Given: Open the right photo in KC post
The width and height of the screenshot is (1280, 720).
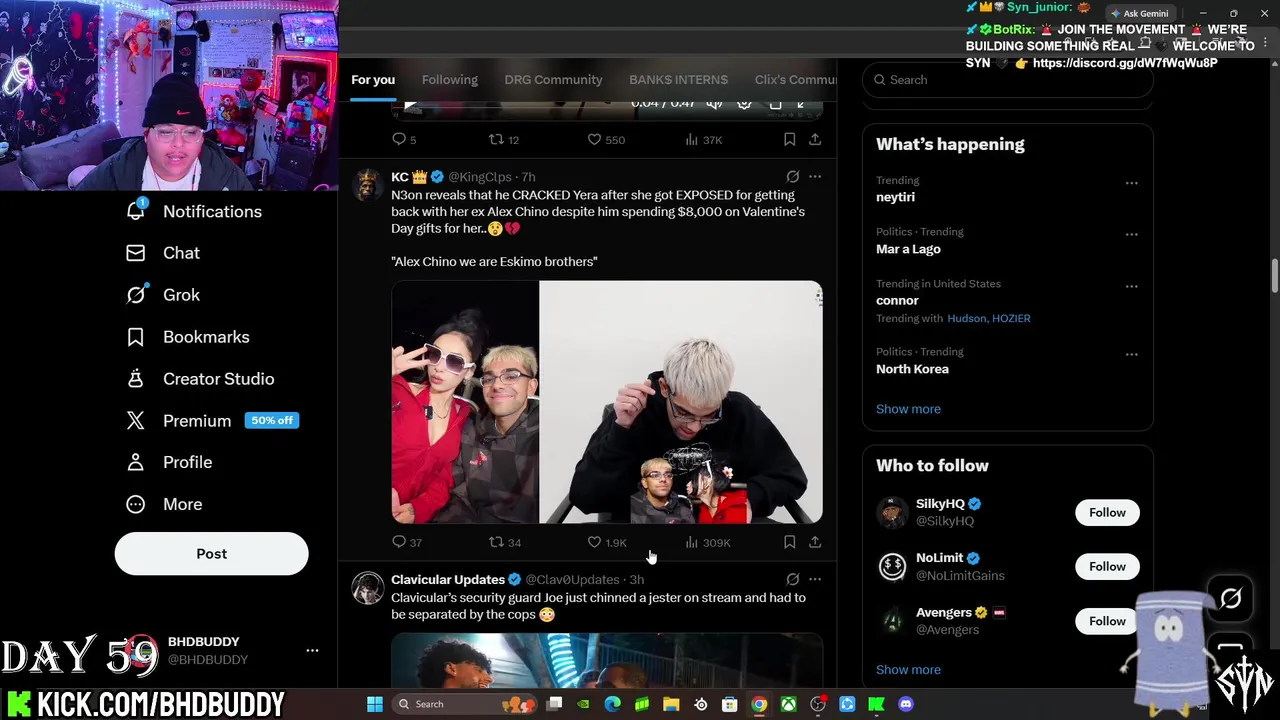Looking at the screenshot, I should [x=681, y=402].
